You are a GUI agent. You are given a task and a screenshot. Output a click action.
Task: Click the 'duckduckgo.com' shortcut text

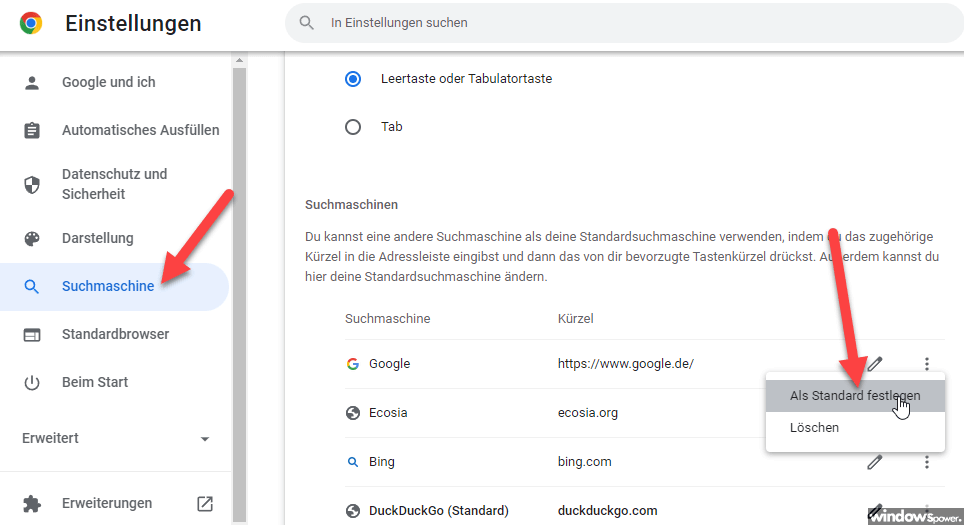click(607, 510)
